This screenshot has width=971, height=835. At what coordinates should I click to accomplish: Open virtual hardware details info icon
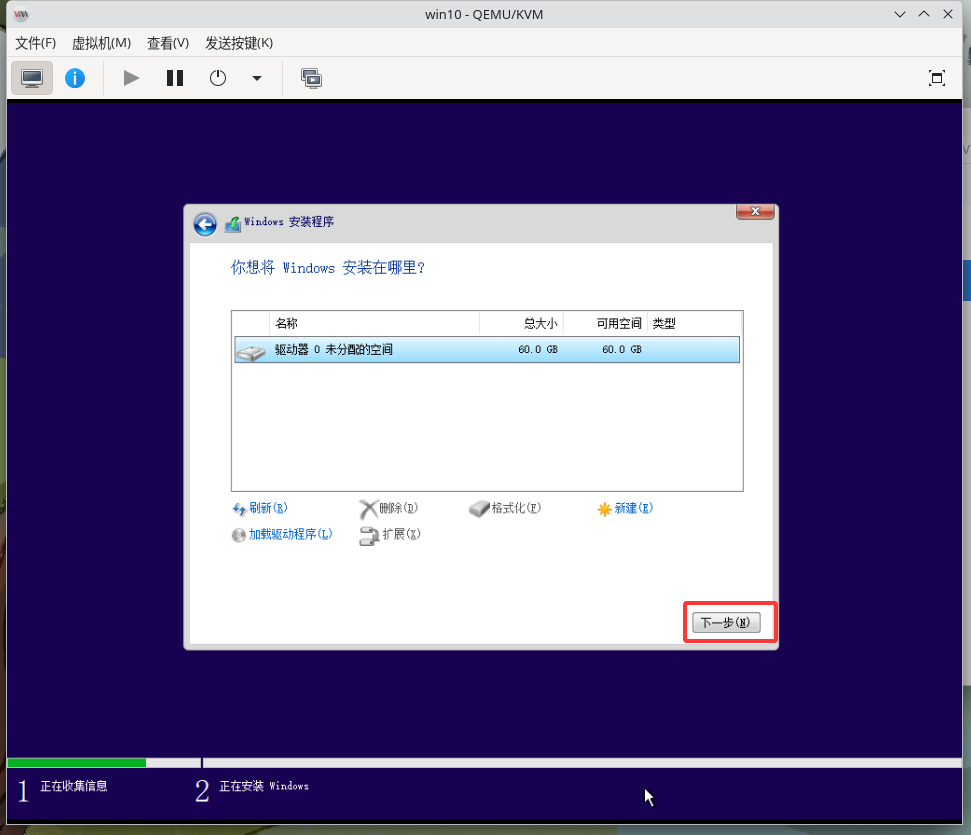coord(75,78)
